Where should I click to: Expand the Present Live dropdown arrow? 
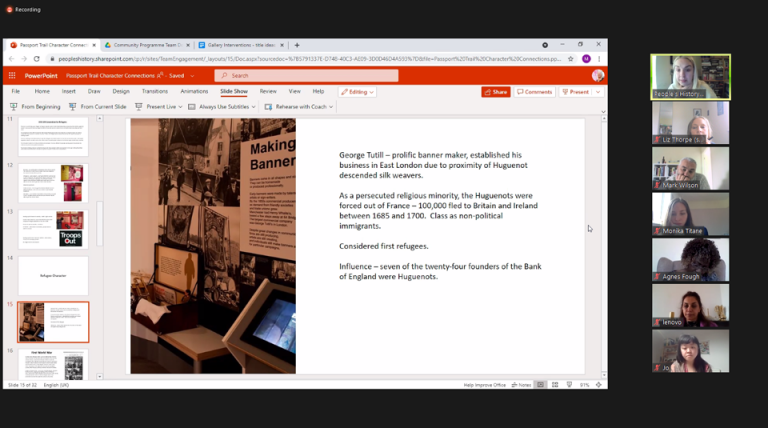pos(181,106)
